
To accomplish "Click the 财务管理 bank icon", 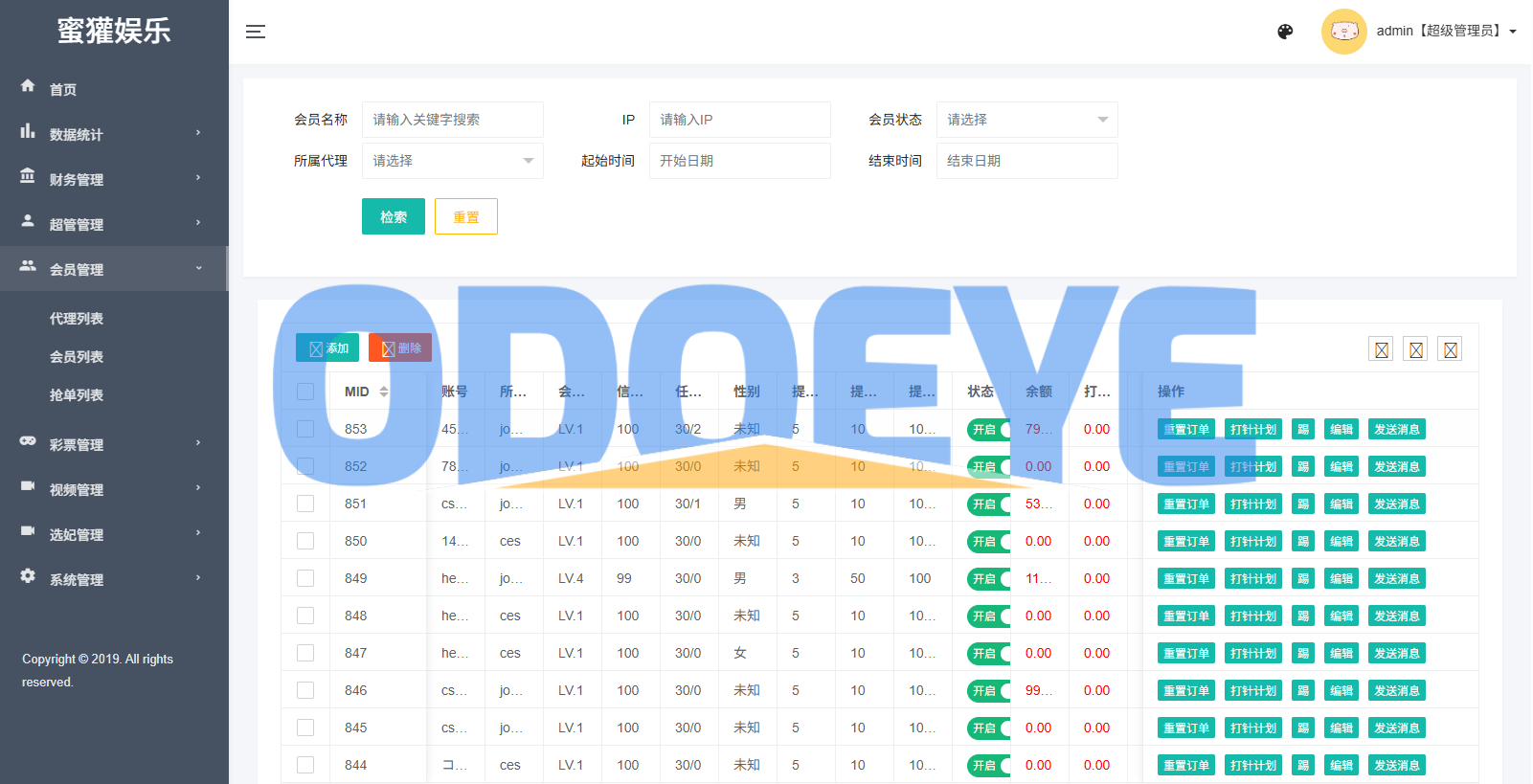I will pyautogui.click(x=28, y=176).
